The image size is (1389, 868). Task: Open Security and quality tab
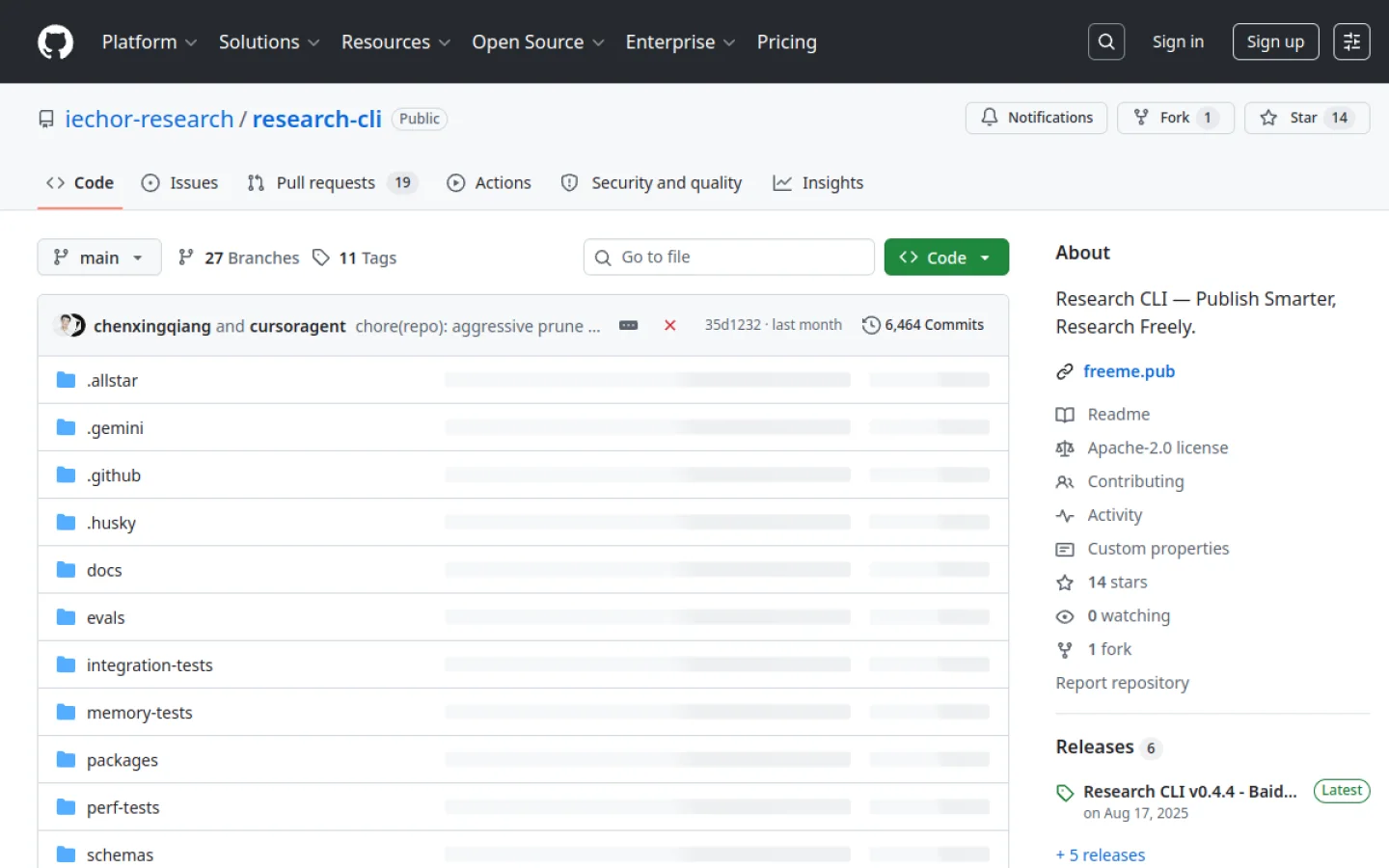click(x=652, y=183)
